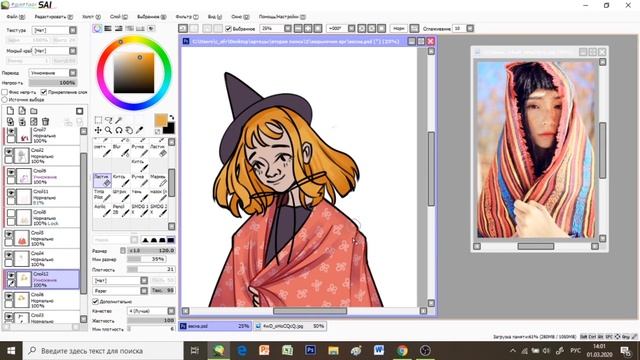Hide layer Слой2 with its eye icon
The image size is (640, 360).
click(x=9, y=151)
